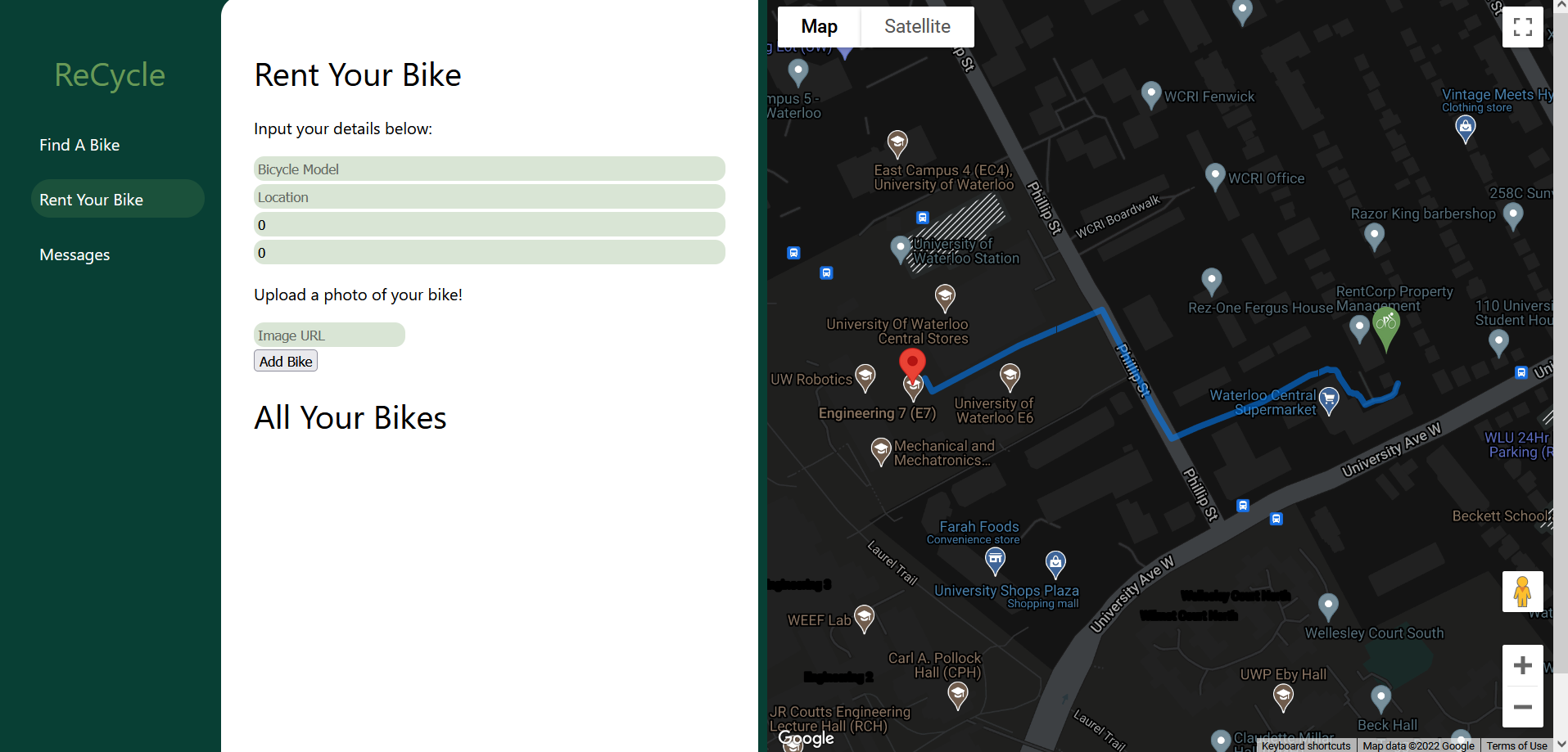Open Carl A. Pollock Hall marker

point(958,696)
